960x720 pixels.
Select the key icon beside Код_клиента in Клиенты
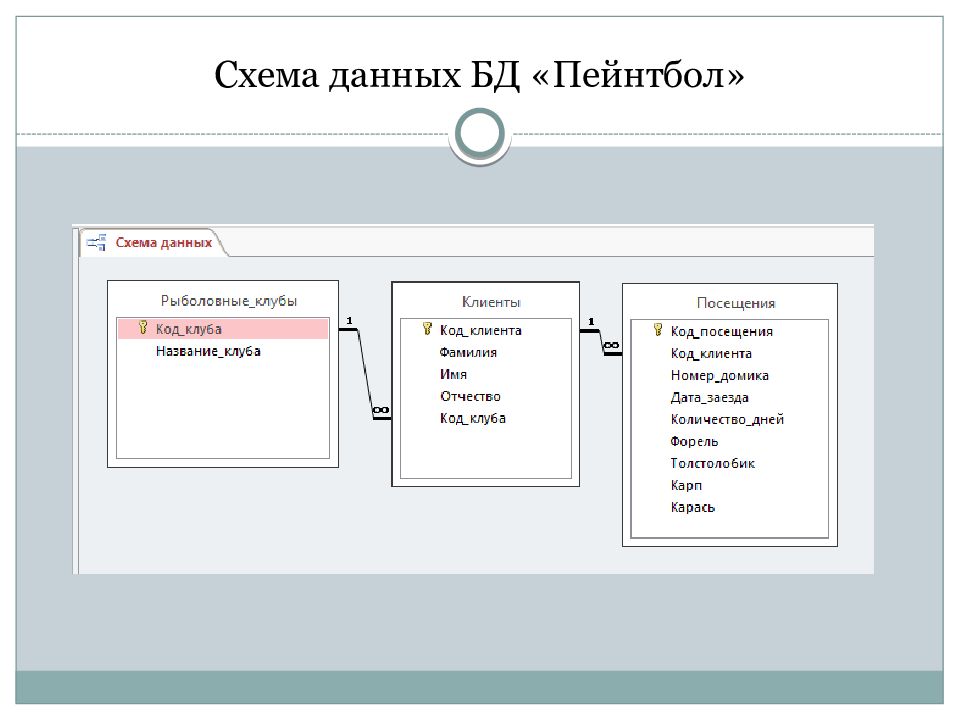(427, 329)
